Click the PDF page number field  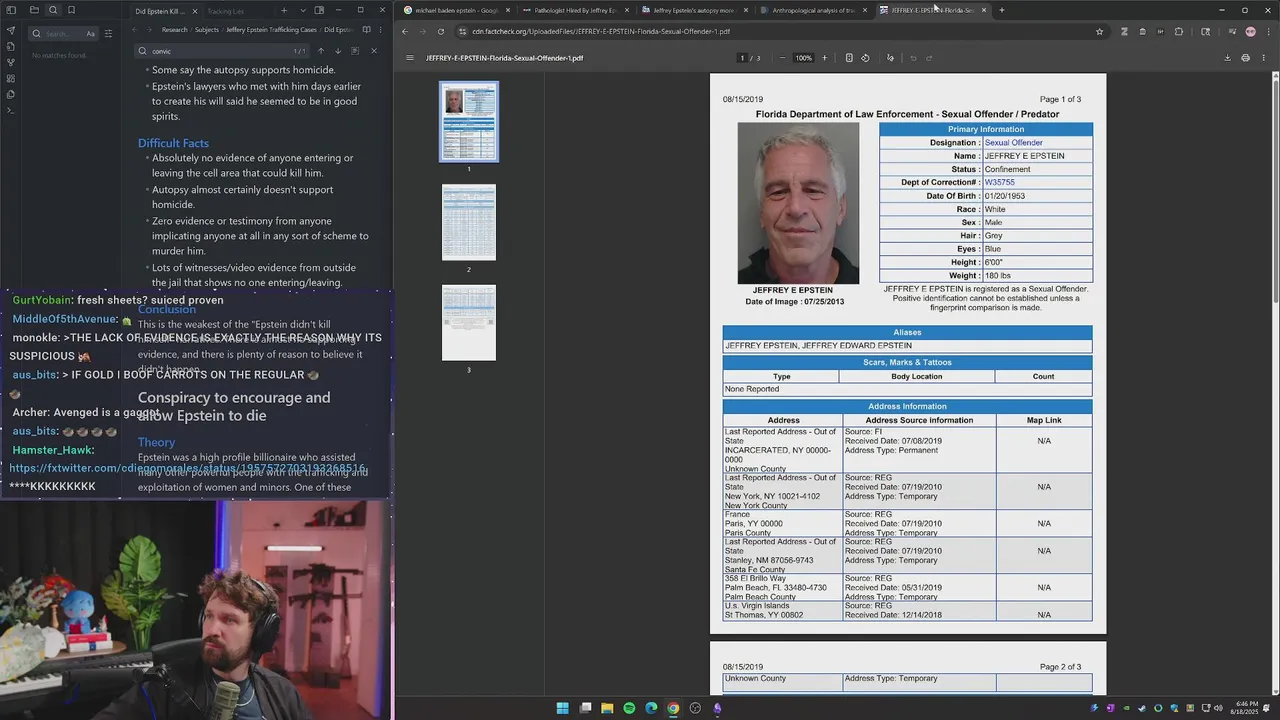[x=742, y=58]
